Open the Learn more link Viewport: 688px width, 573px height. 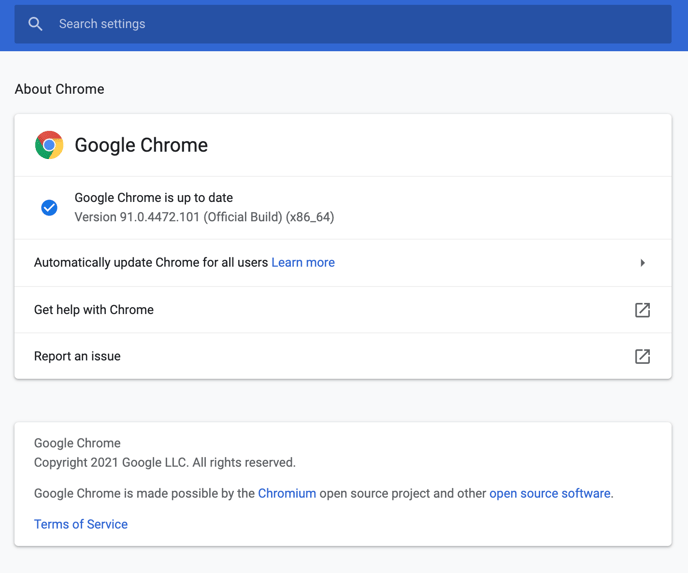click(303, 262)
